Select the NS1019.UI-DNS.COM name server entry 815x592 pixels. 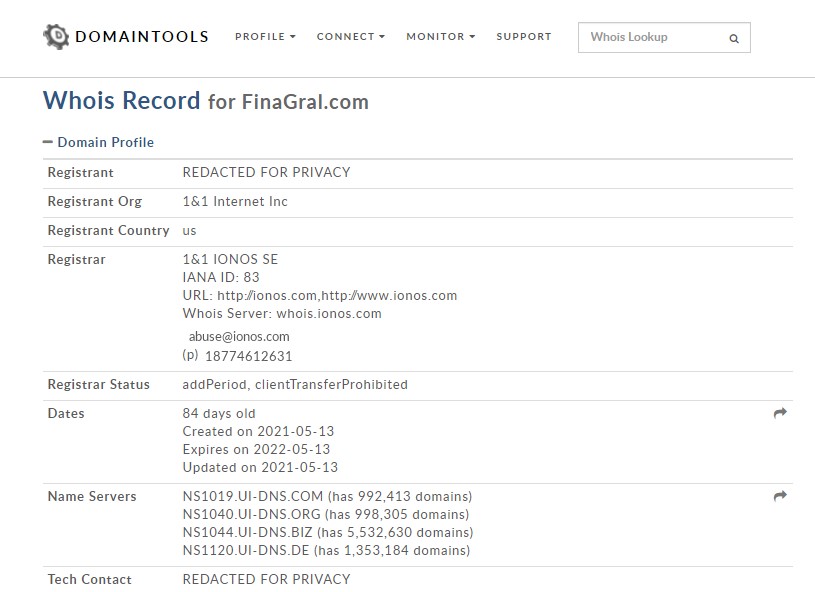tap(252, 495)
